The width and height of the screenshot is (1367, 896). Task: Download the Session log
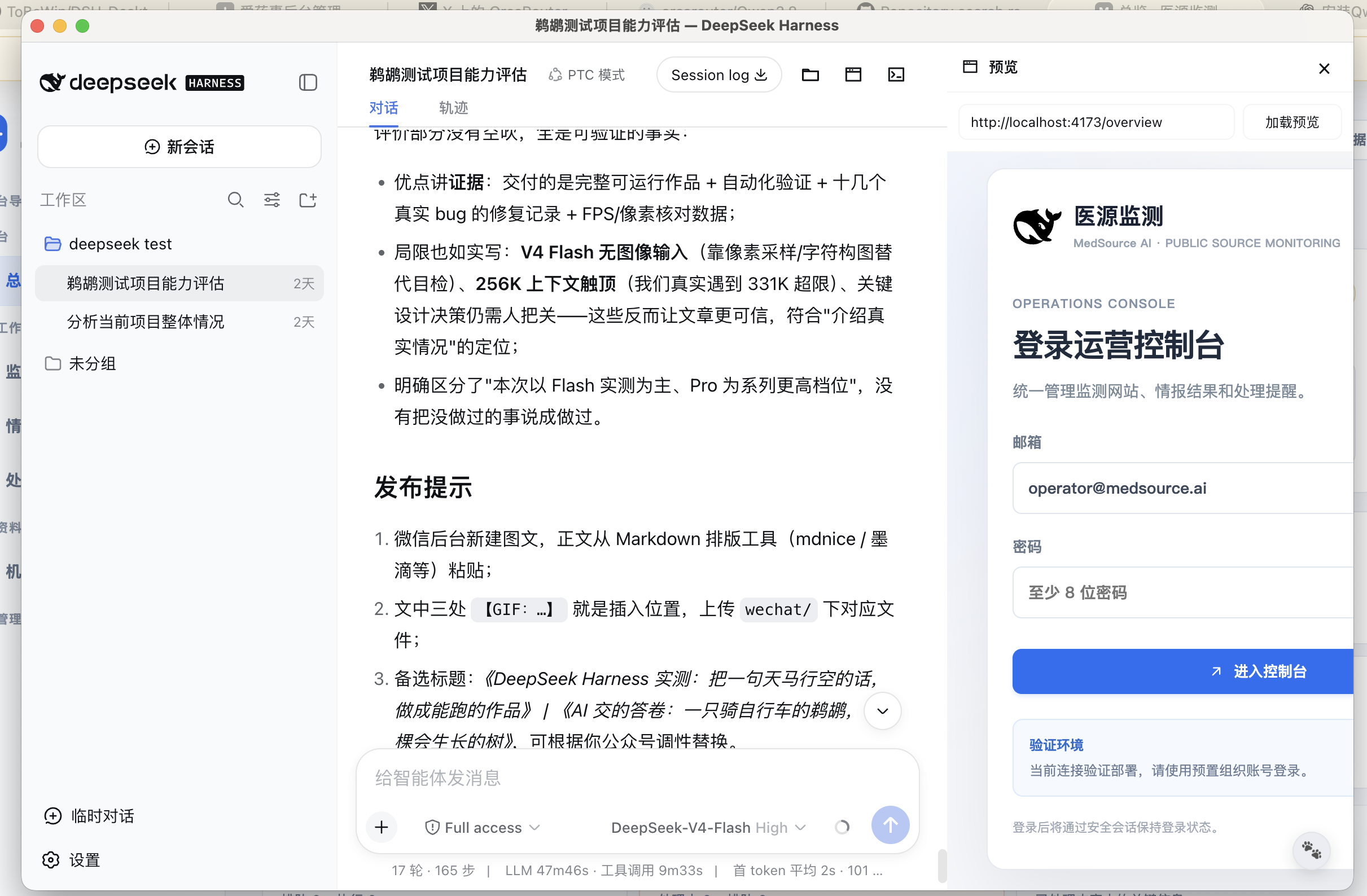(x=718, y=75)
